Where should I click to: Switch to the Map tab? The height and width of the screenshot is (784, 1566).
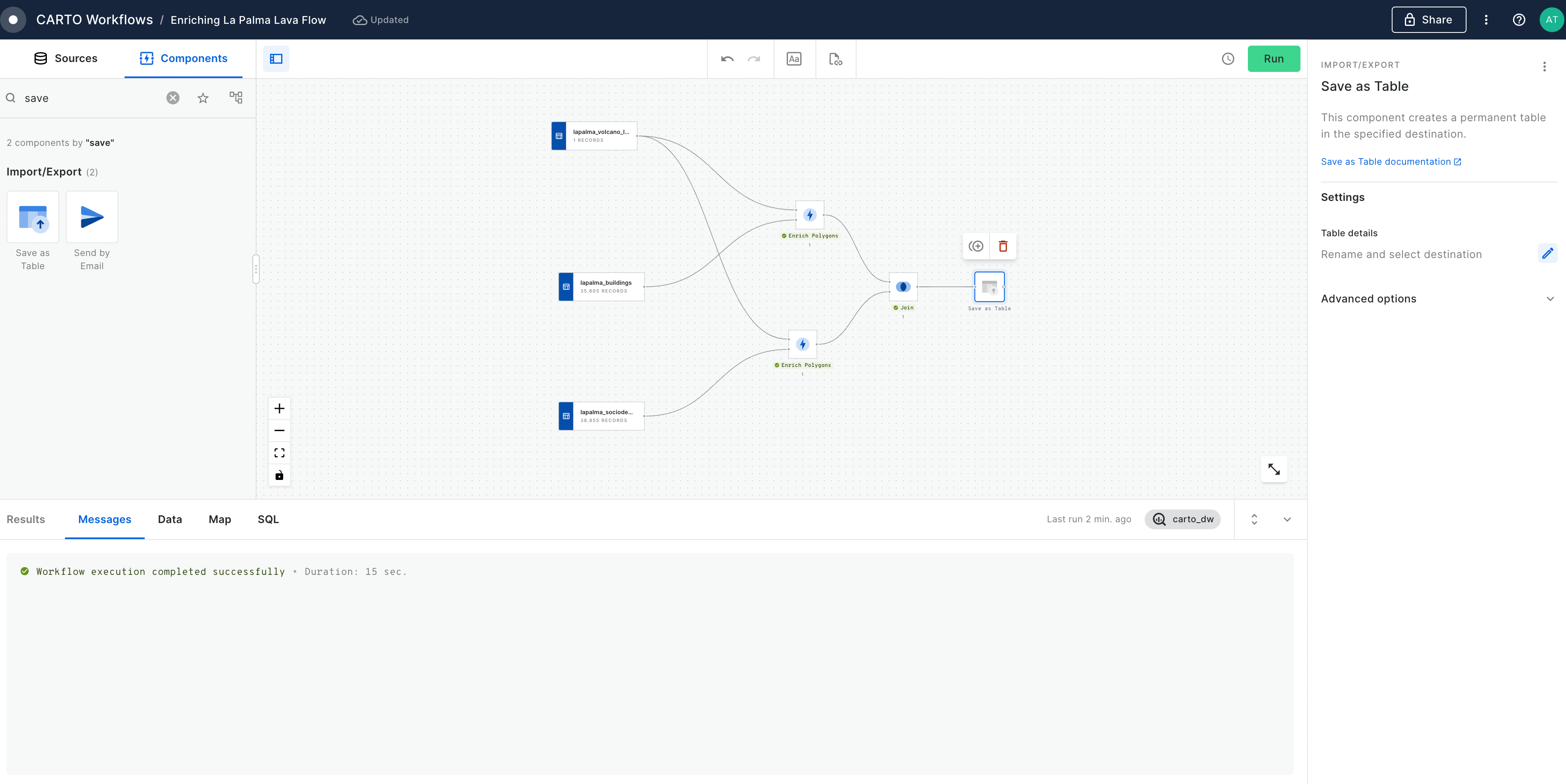219,519
